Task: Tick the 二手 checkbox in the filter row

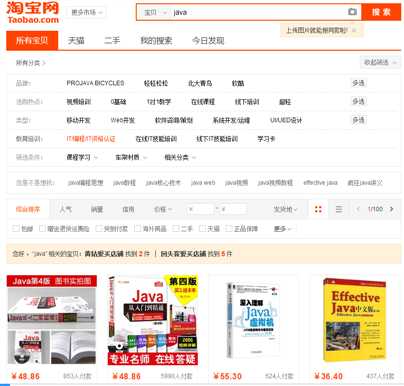Action: tap(176, 228)
